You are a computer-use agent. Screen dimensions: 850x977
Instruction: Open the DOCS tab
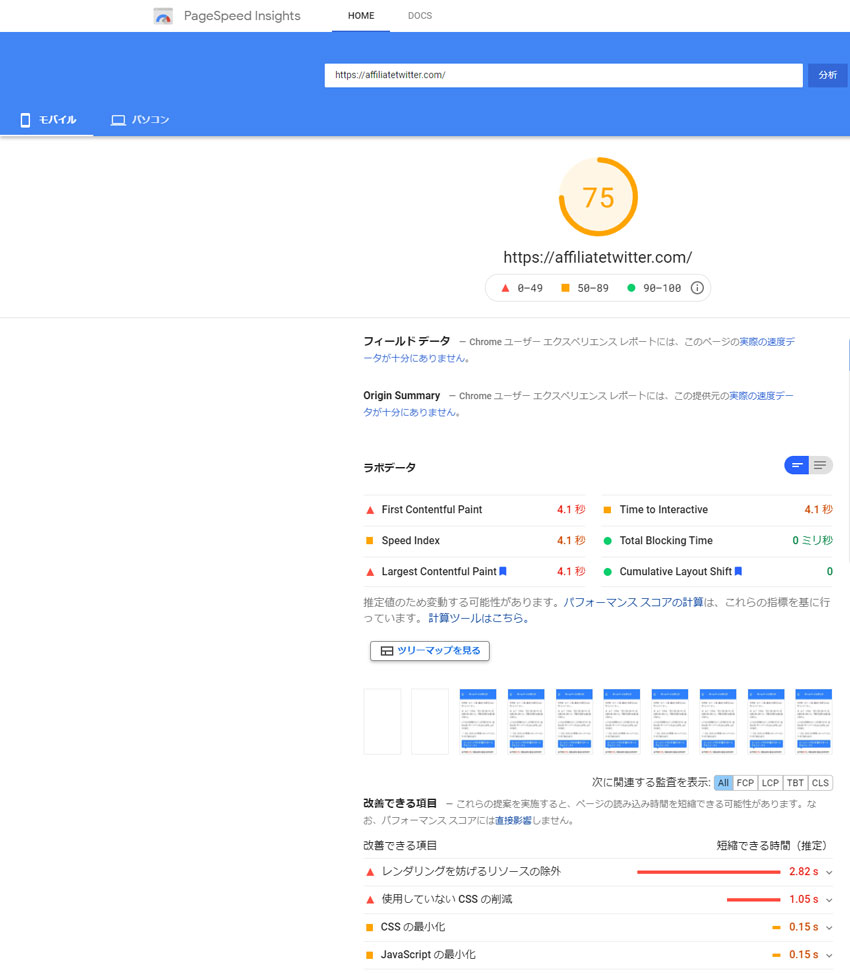[419, 16]
